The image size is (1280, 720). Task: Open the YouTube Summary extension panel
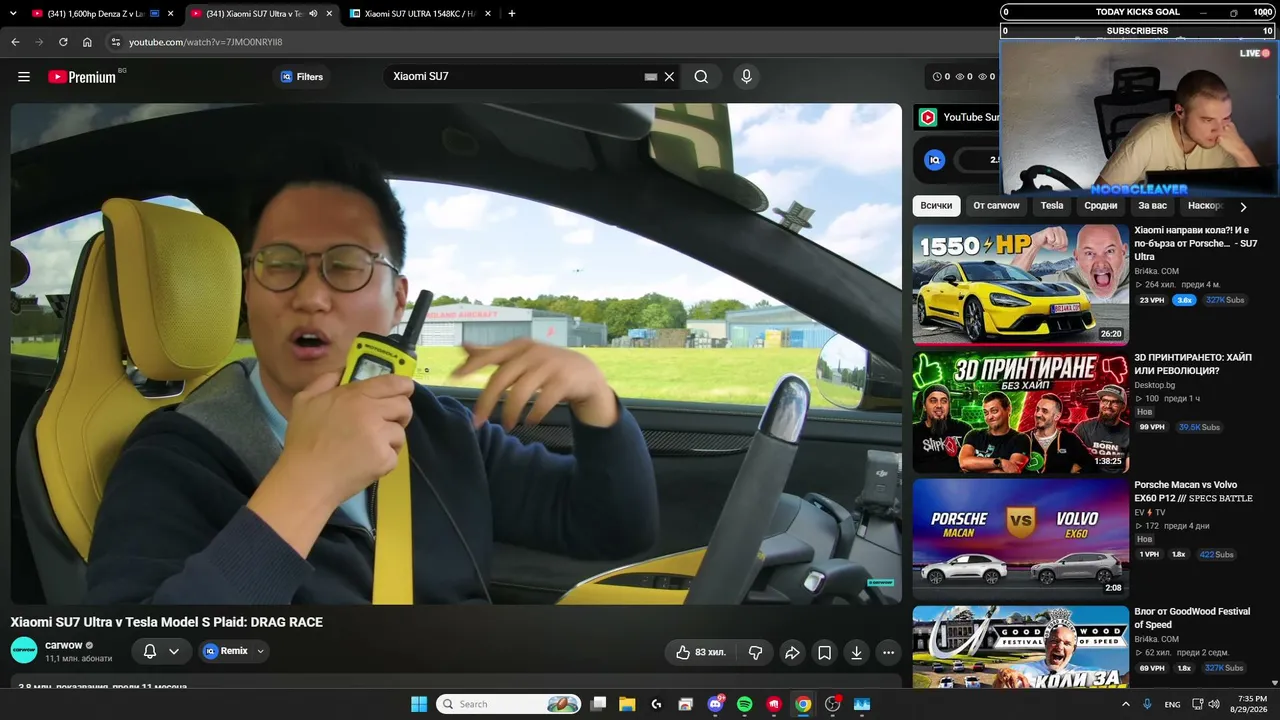point(958,117)
